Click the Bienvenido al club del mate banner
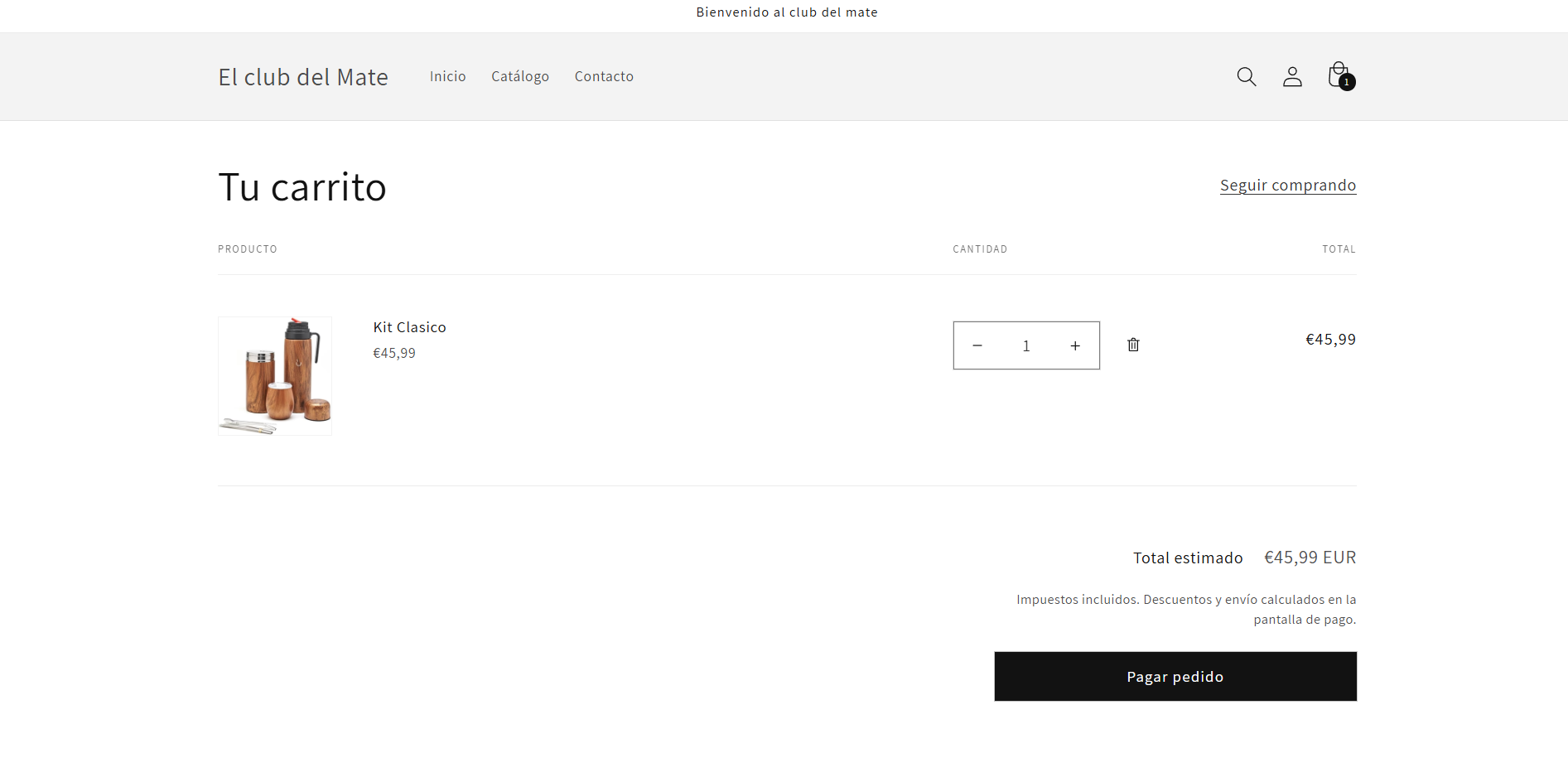The height and width of the screenshot is (758, 1568). (787, 12)
